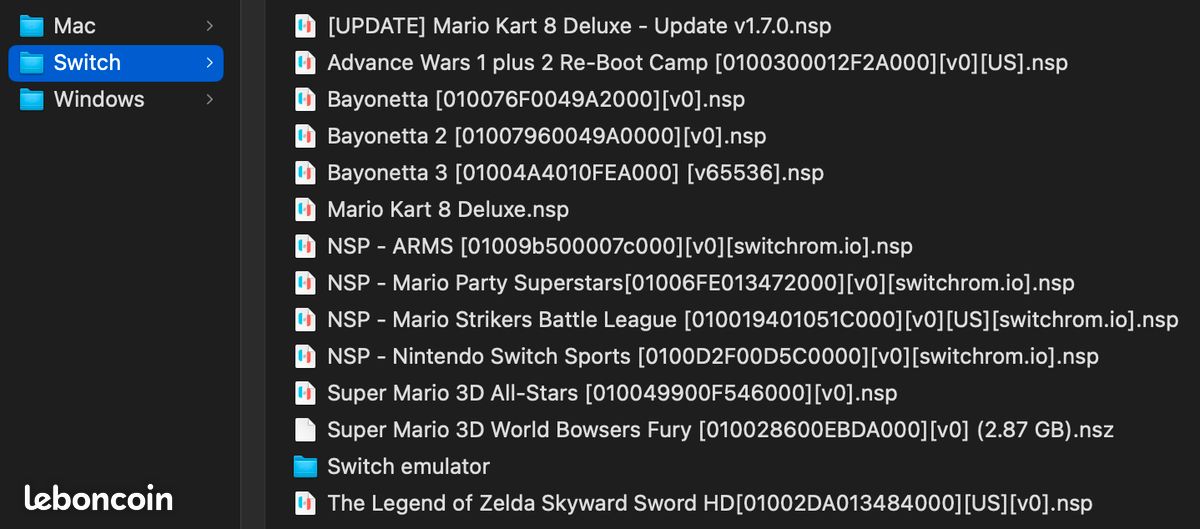
Task: Click the Zelda Skyward Sword HD file icon
Action: coord(305,503)
